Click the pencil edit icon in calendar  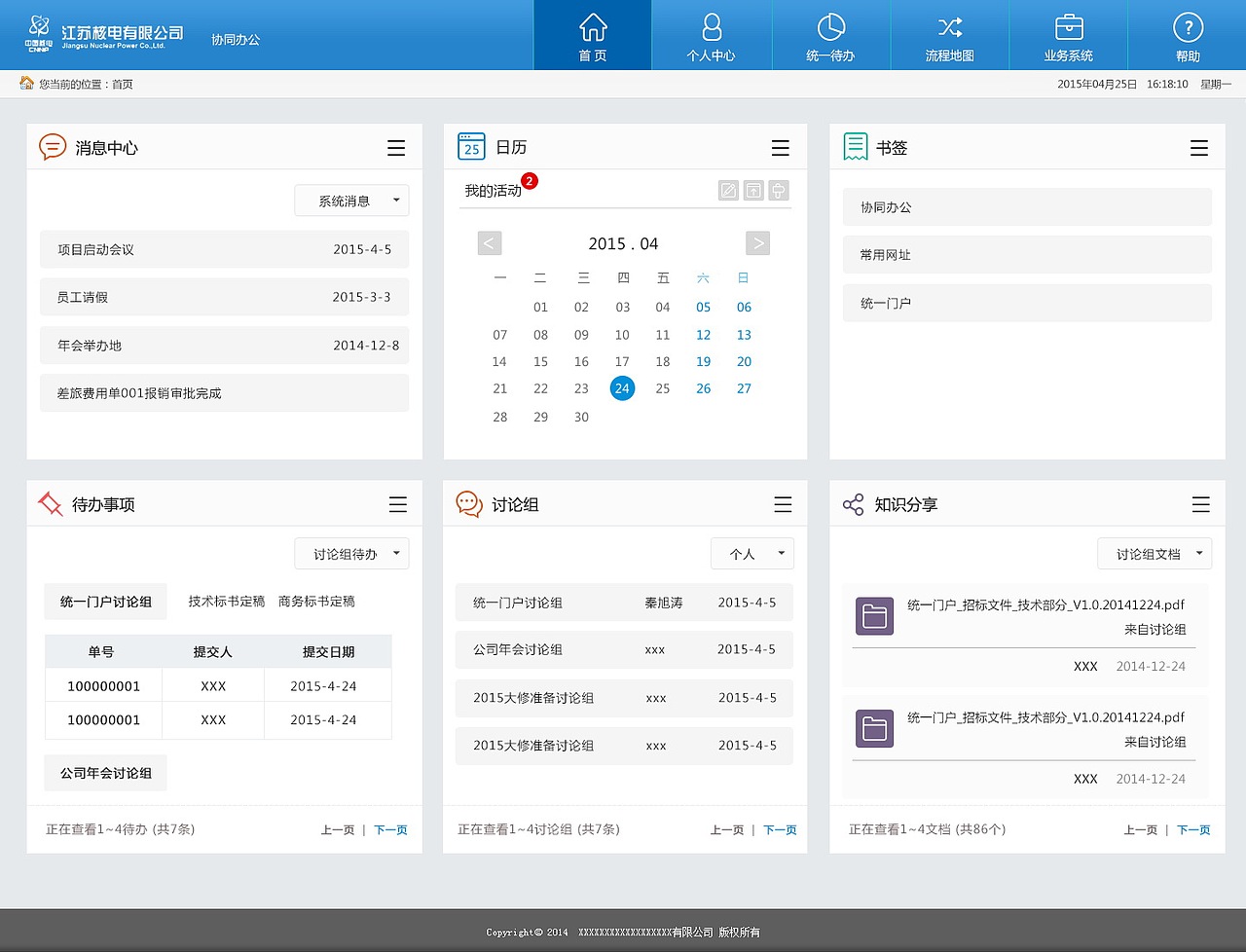coord(728,191)
